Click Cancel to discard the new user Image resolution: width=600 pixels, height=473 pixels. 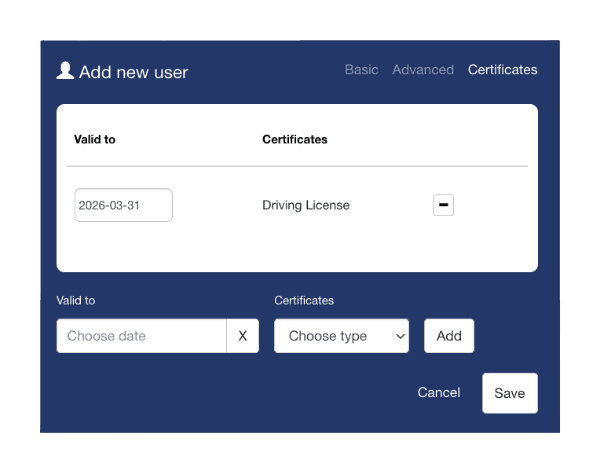(438, 393)
